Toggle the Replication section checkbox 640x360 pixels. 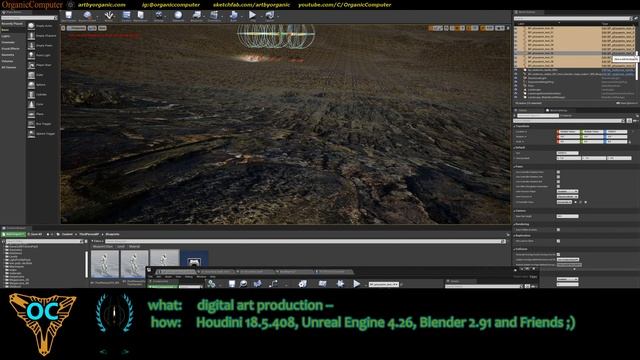pos(558,241)
